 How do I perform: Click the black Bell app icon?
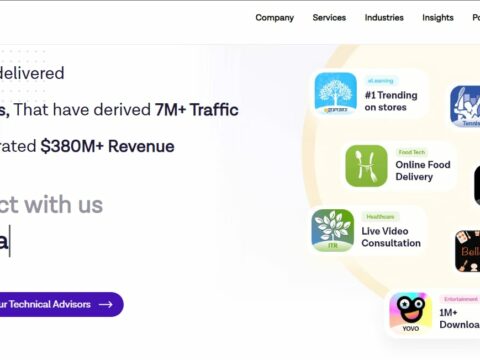467,251
